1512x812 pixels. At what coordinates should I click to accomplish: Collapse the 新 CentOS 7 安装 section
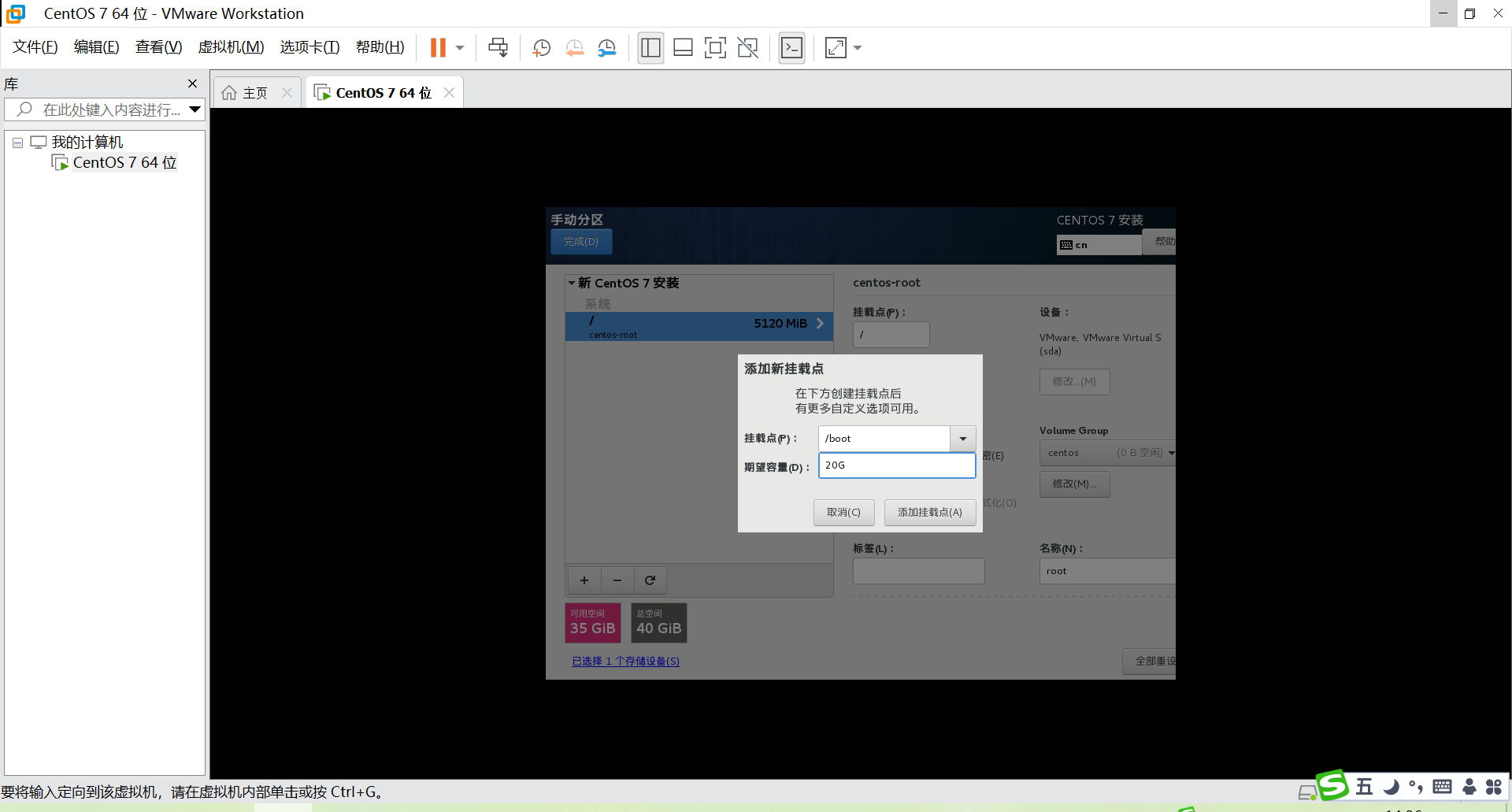pos(572,283)
